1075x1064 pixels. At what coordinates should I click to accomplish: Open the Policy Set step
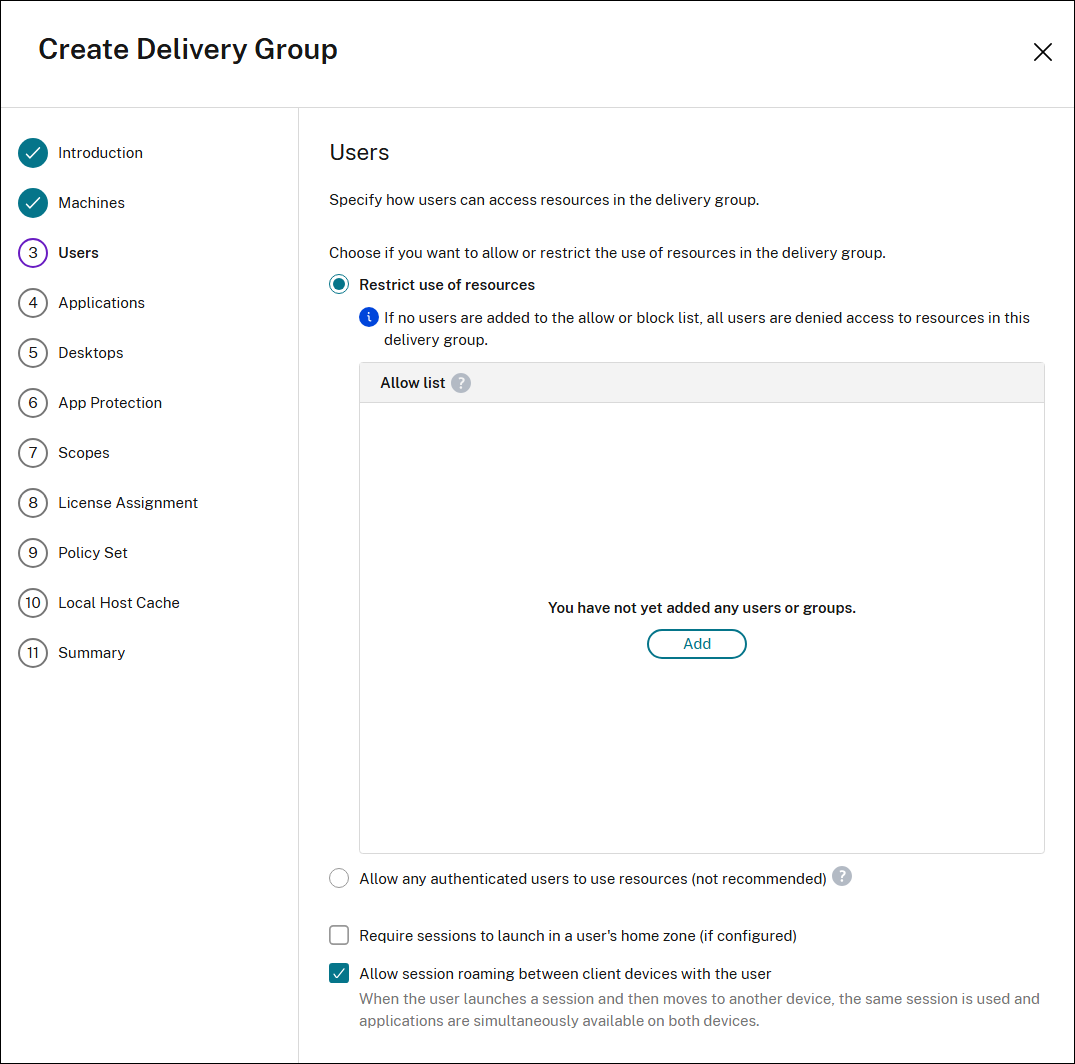point(93,553)
